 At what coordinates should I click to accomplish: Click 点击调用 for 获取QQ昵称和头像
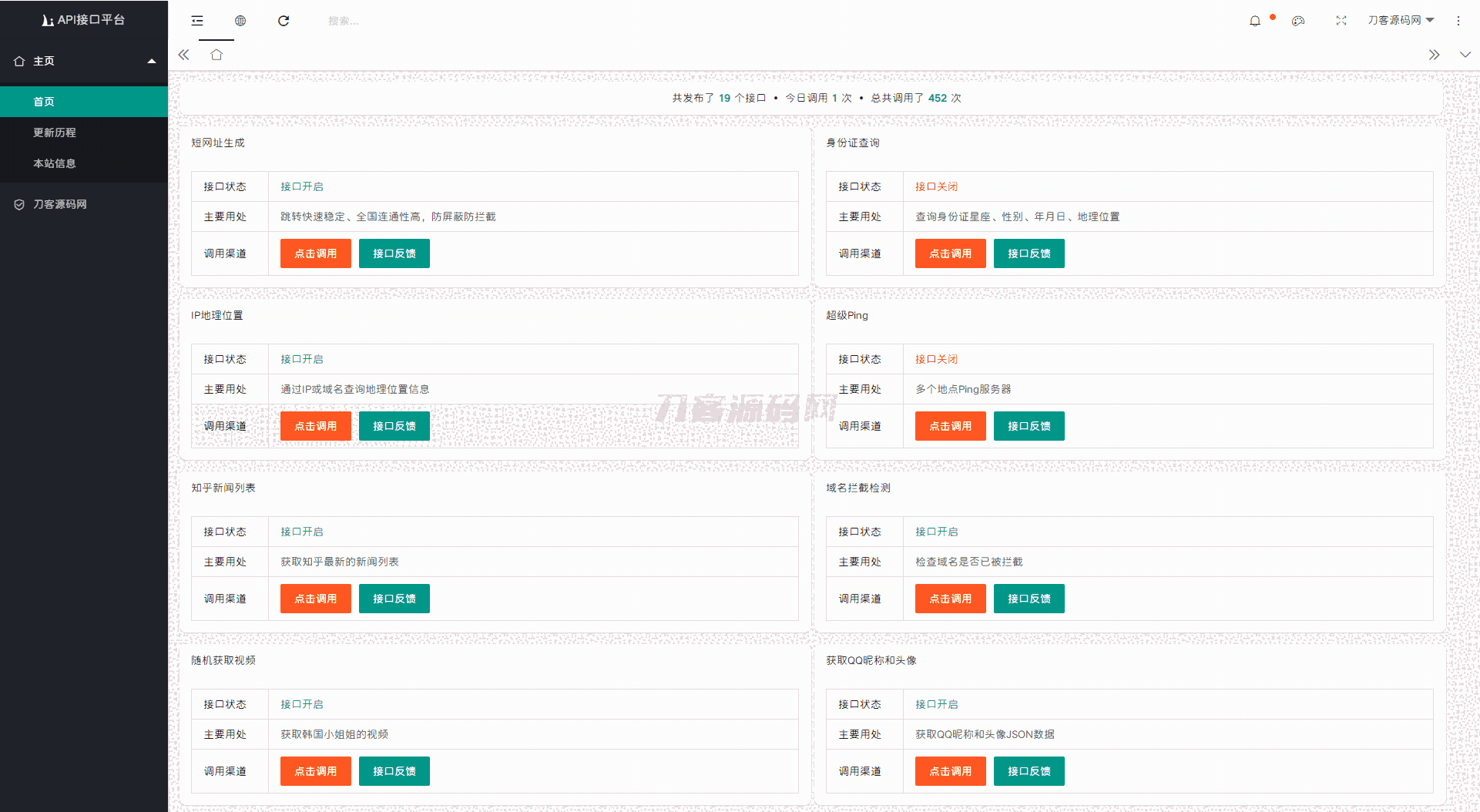(951, 771)
